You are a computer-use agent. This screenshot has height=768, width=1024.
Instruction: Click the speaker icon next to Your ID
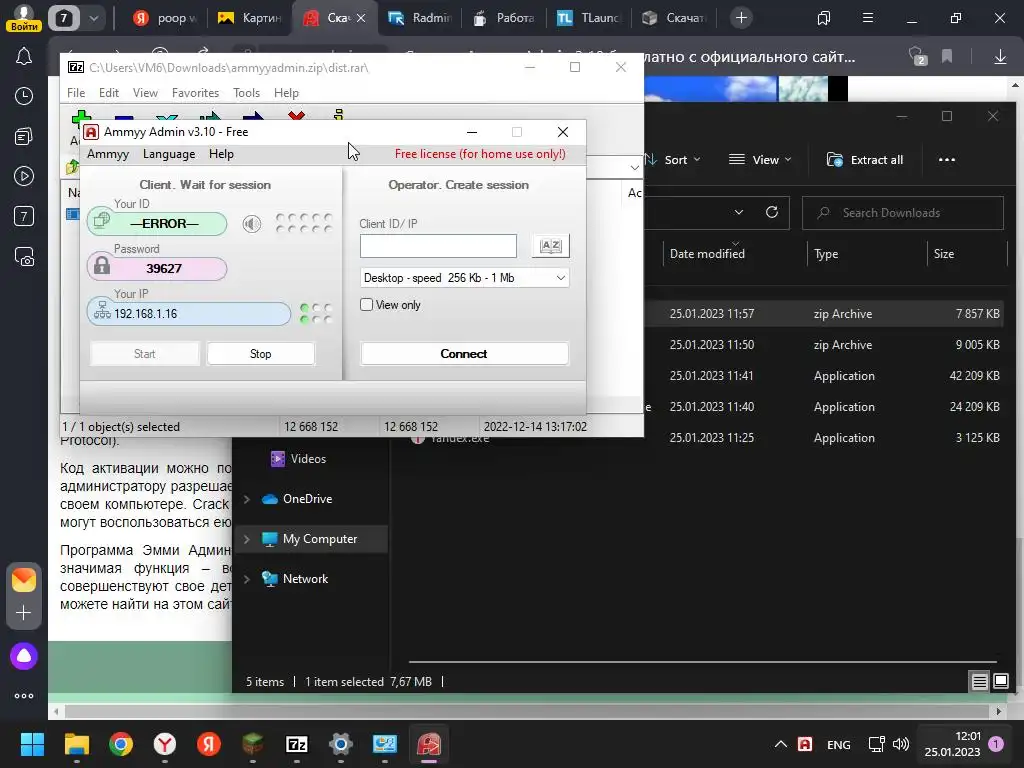click(x=251, y=224)
